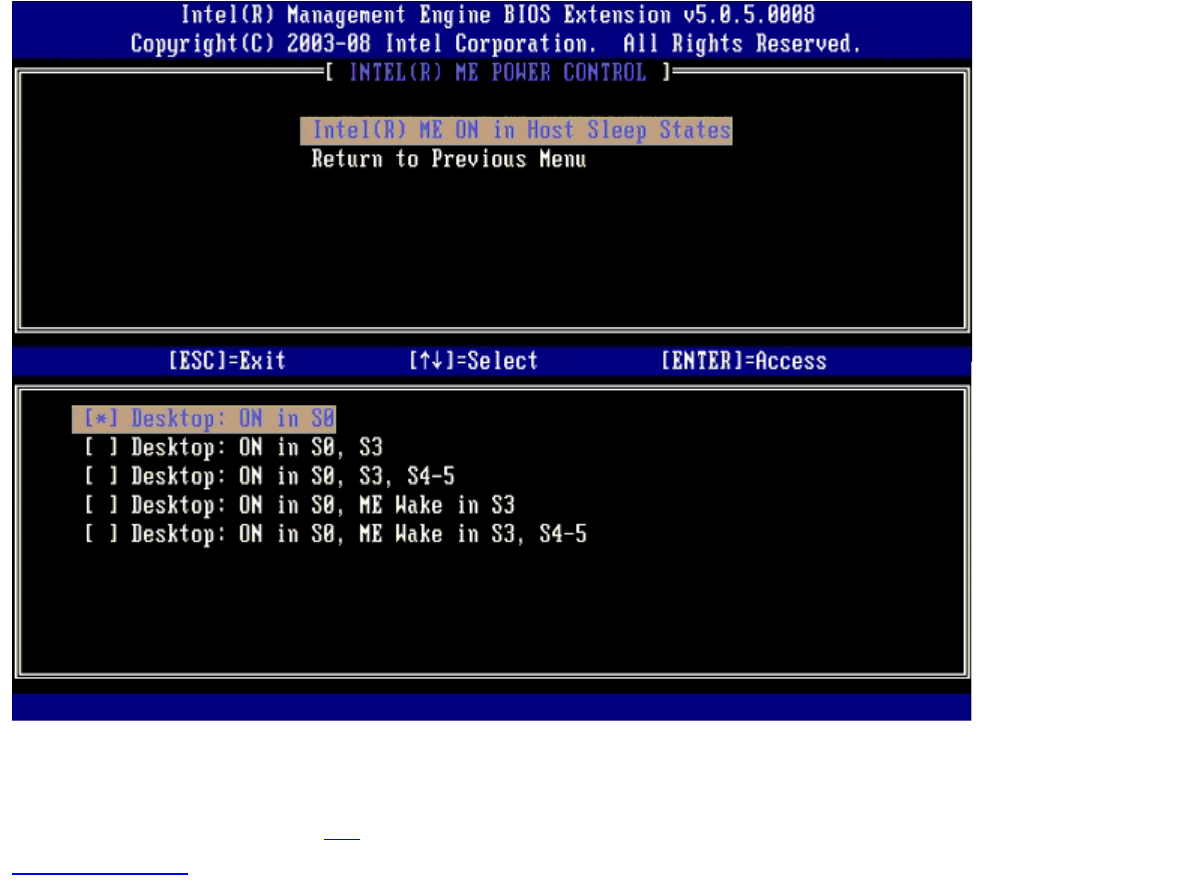
Task: Click the [ESC]=Exit hint
Action: pyautogui.click(x=227, y=361)
